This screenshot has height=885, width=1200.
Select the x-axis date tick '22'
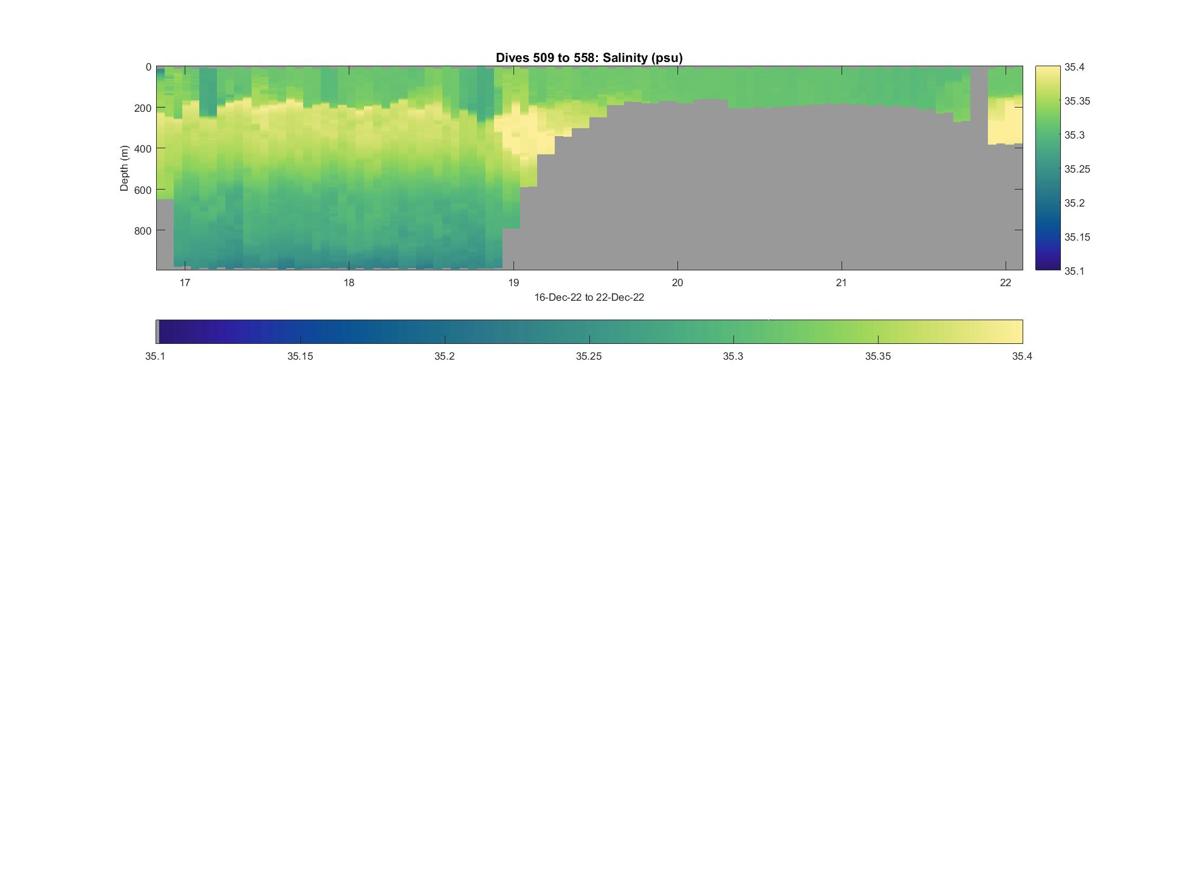pos(1005,283)
